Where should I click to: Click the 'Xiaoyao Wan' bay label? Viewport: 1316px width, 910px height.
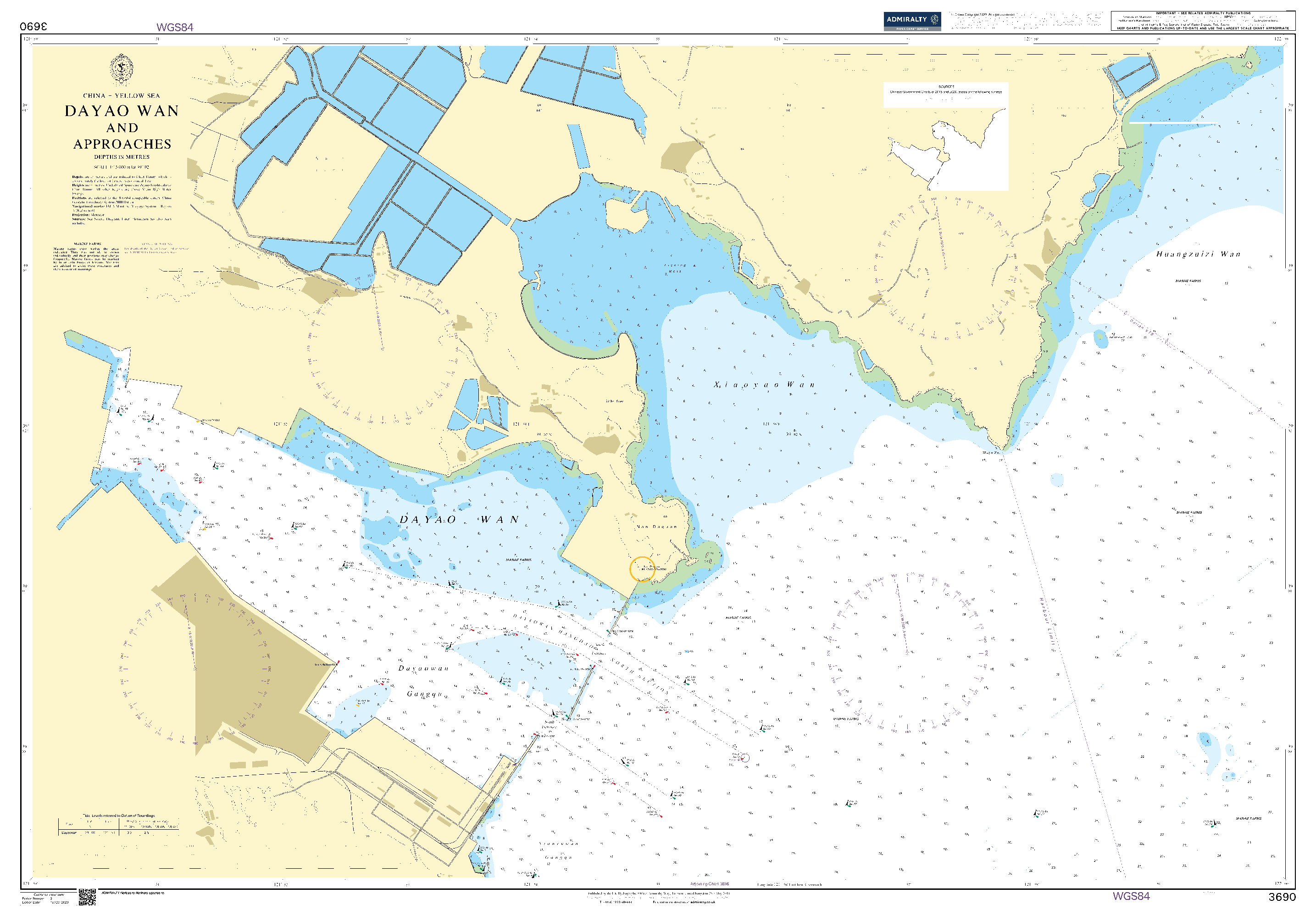pyautogui.click(x=764, y=385)
